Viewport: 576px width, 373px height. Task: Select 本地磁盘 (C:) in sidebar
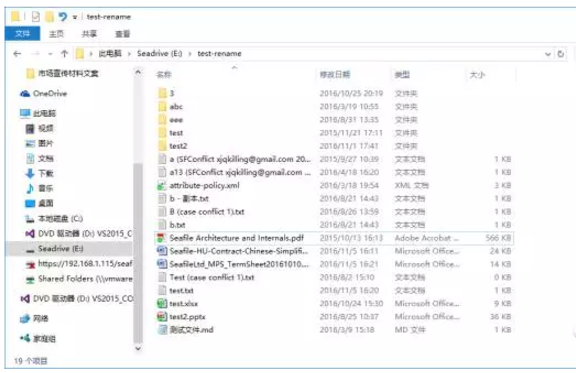[x=54, y=219]
